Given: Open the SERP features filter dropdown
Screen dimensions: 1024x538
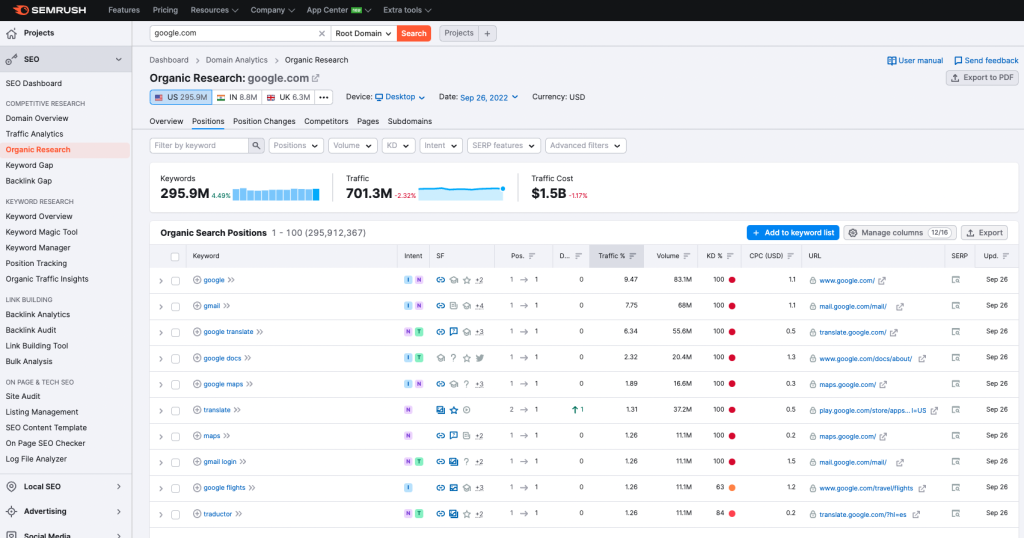Looking at the screenshot, I should pyautogui.click(x=503, y=146).
